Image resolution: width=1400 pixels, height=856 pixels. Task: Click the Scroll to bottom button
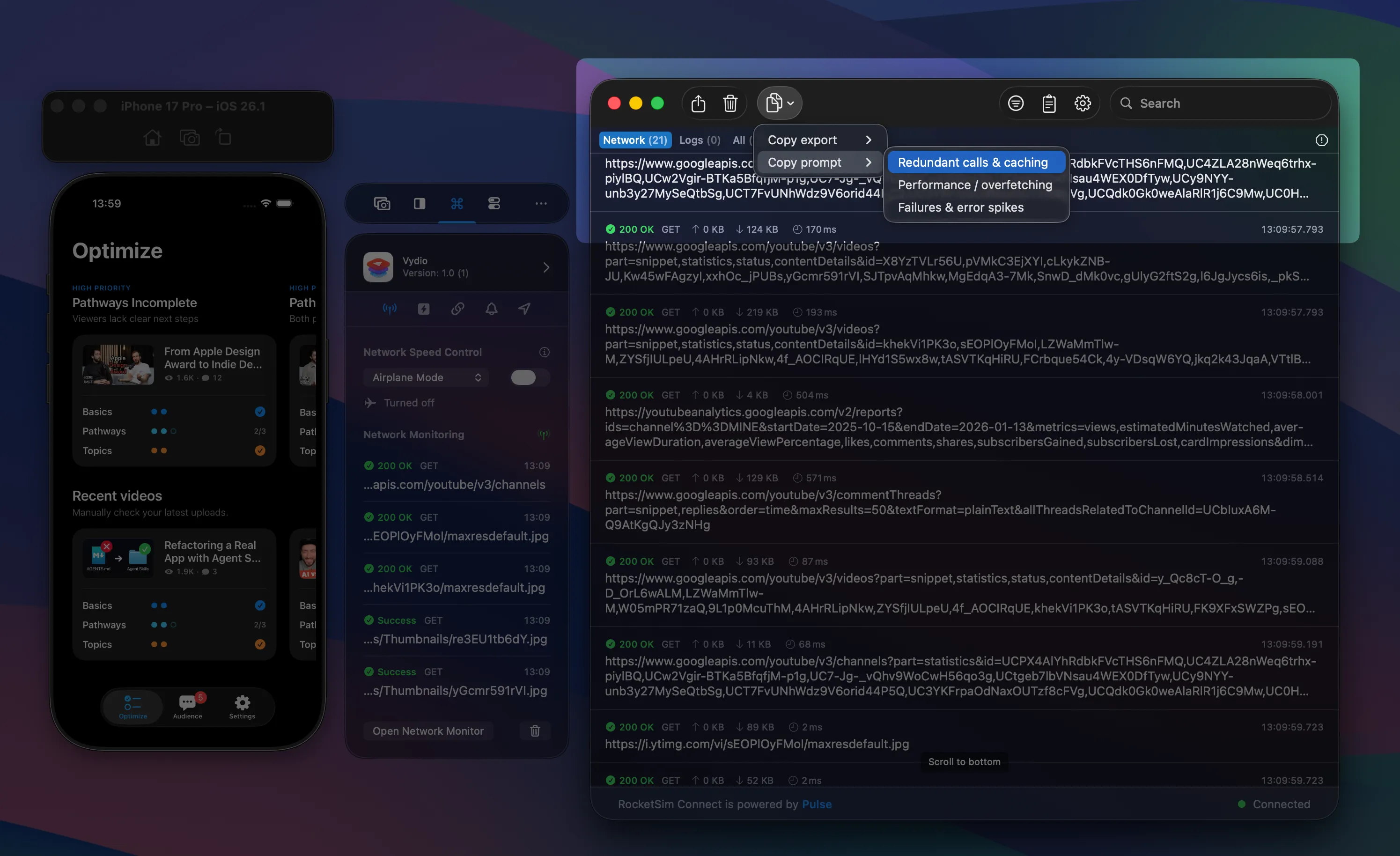click(964, 762)
